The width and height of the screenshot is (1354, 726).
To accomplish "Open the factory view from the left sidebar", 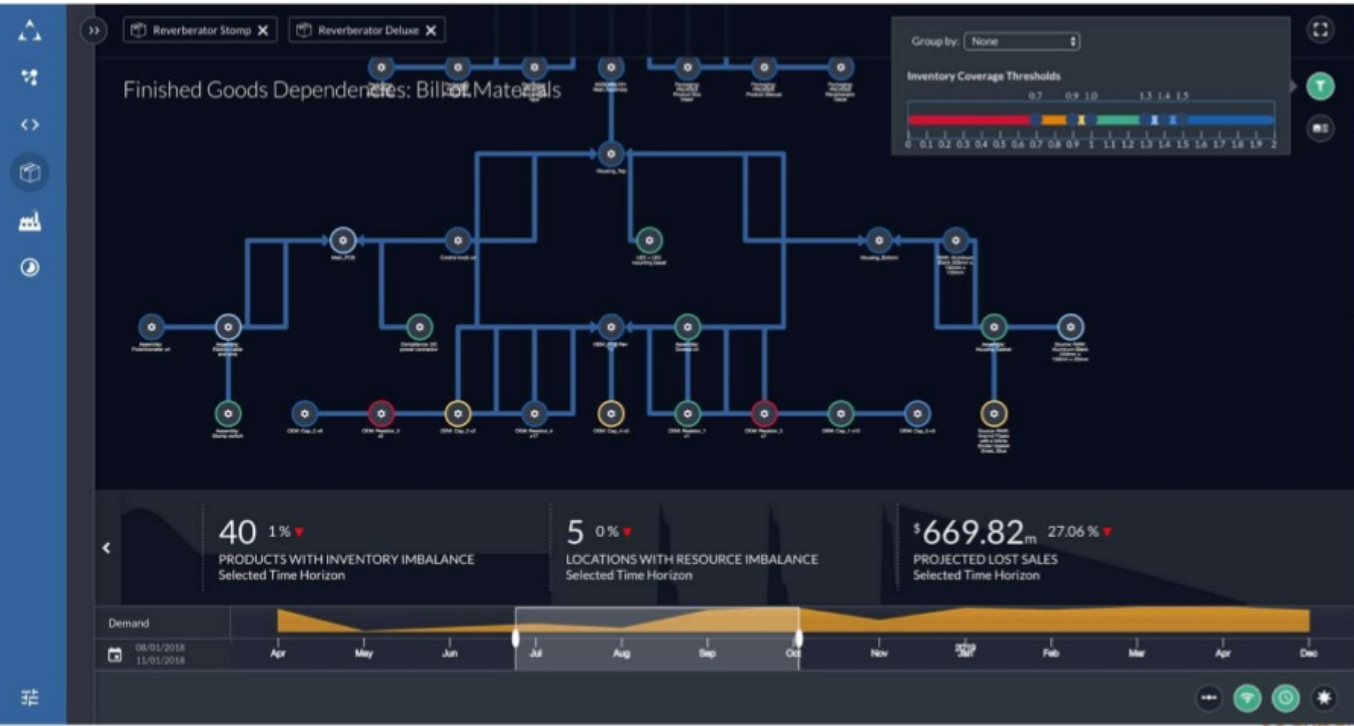I will point(29,220).
